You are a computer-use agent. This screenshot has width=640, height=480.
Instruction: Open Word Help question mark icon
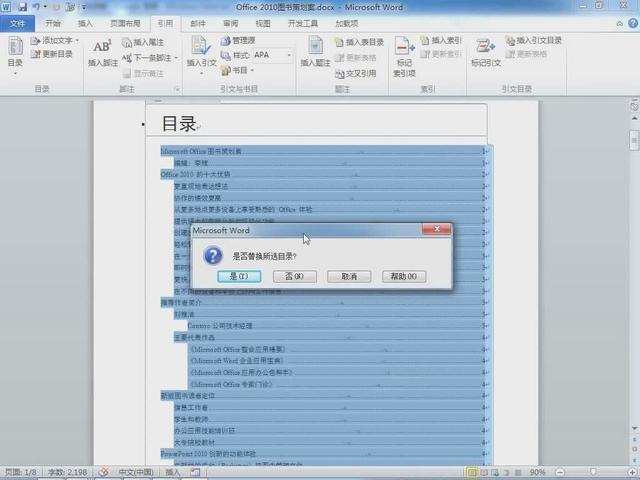pos(633,24)
